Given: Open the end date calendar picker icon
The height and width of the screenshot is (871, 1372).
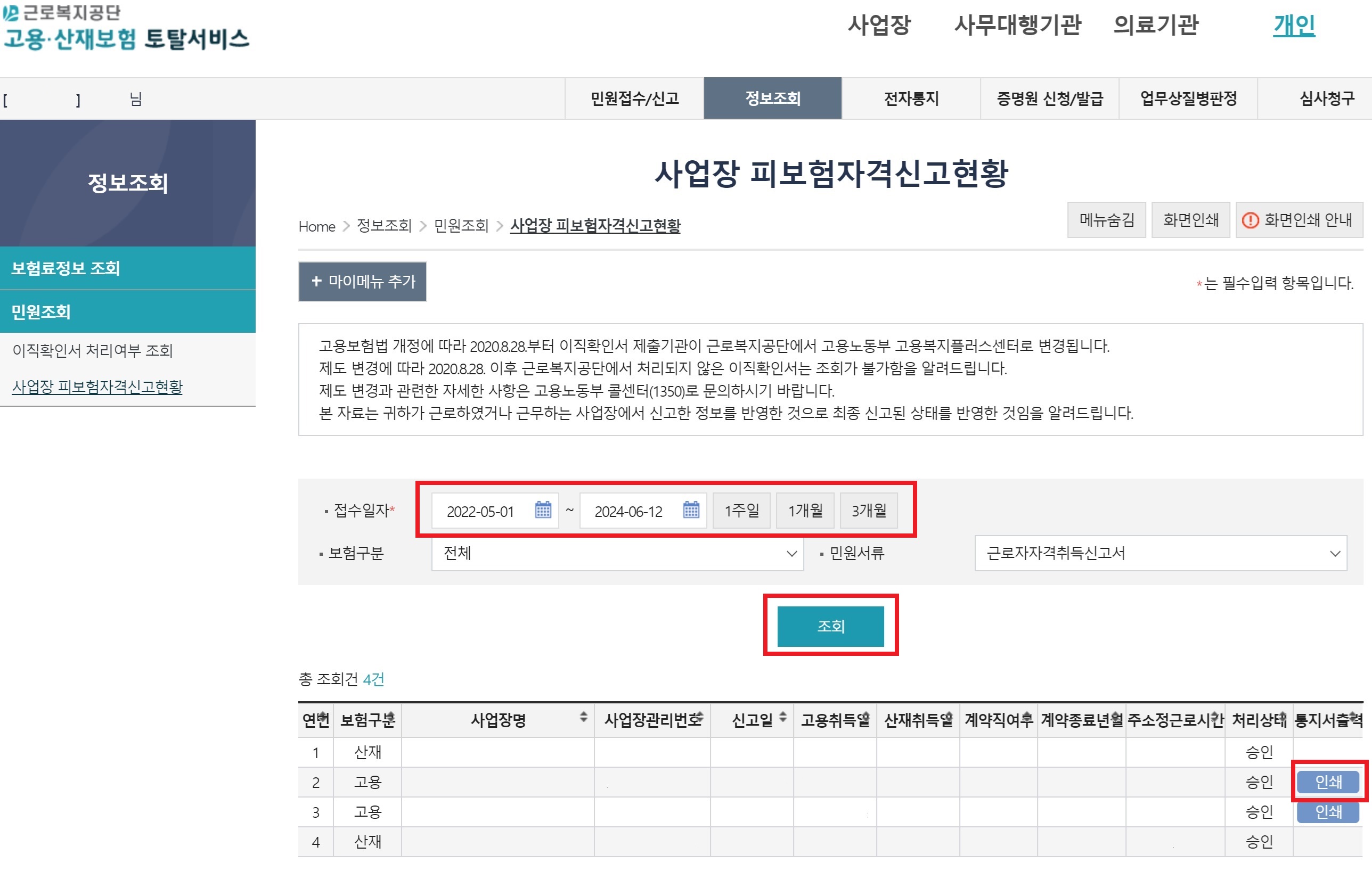Looking at the screenshot, I should [x=691, y=510].
